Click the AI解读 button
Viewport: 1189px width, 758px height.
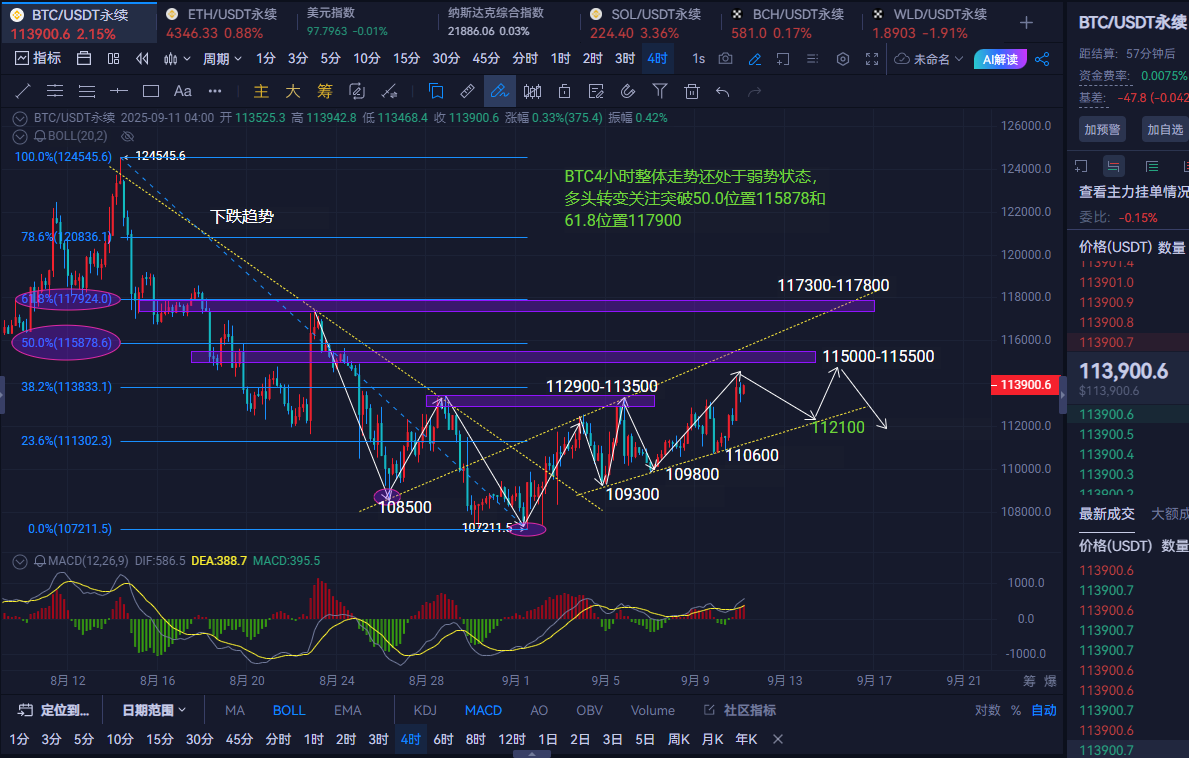[1000, 59]
